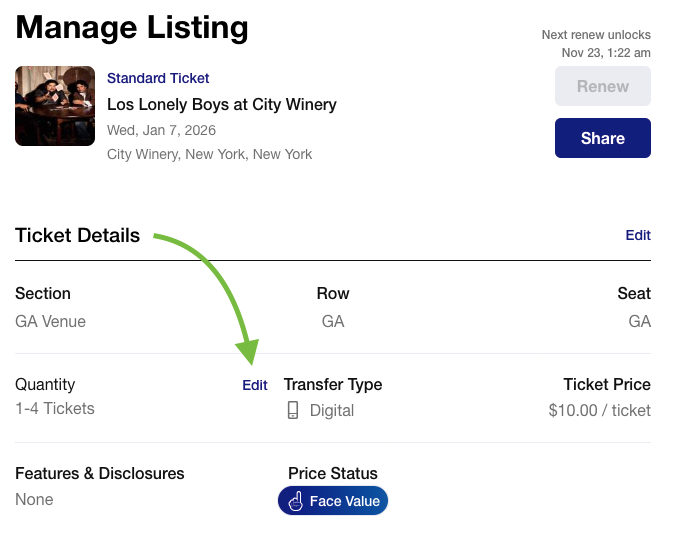Click the Digital transfer type text
The image size is (697, 533).
pos(332,410)
